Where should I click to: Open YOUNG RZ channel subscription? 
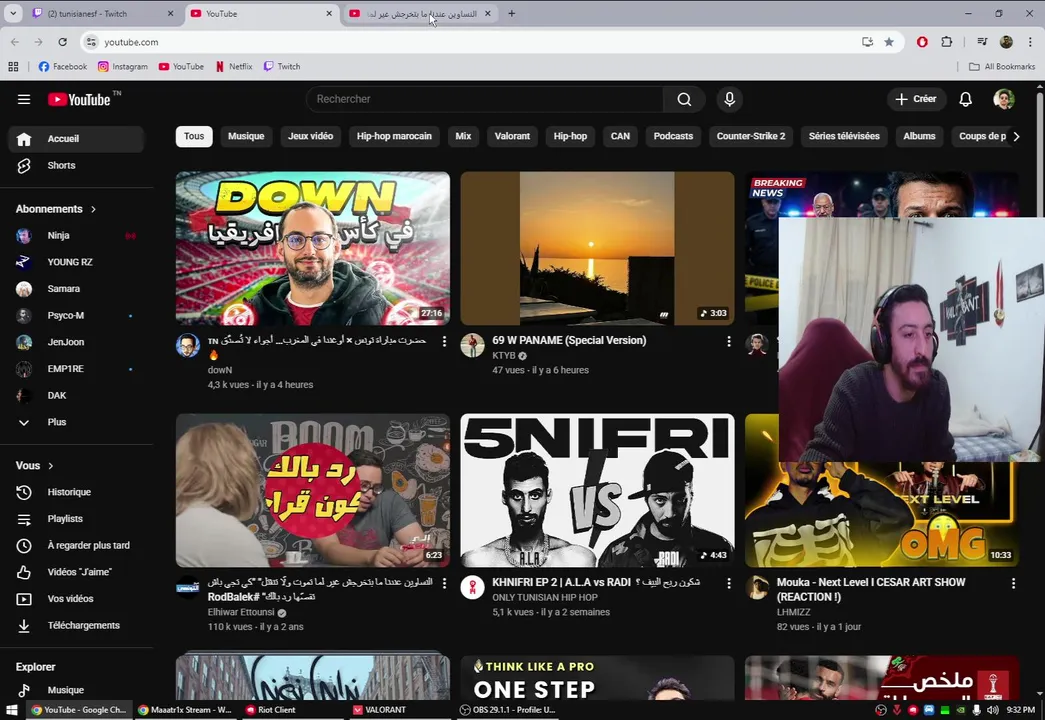click(x=77, y=262)
